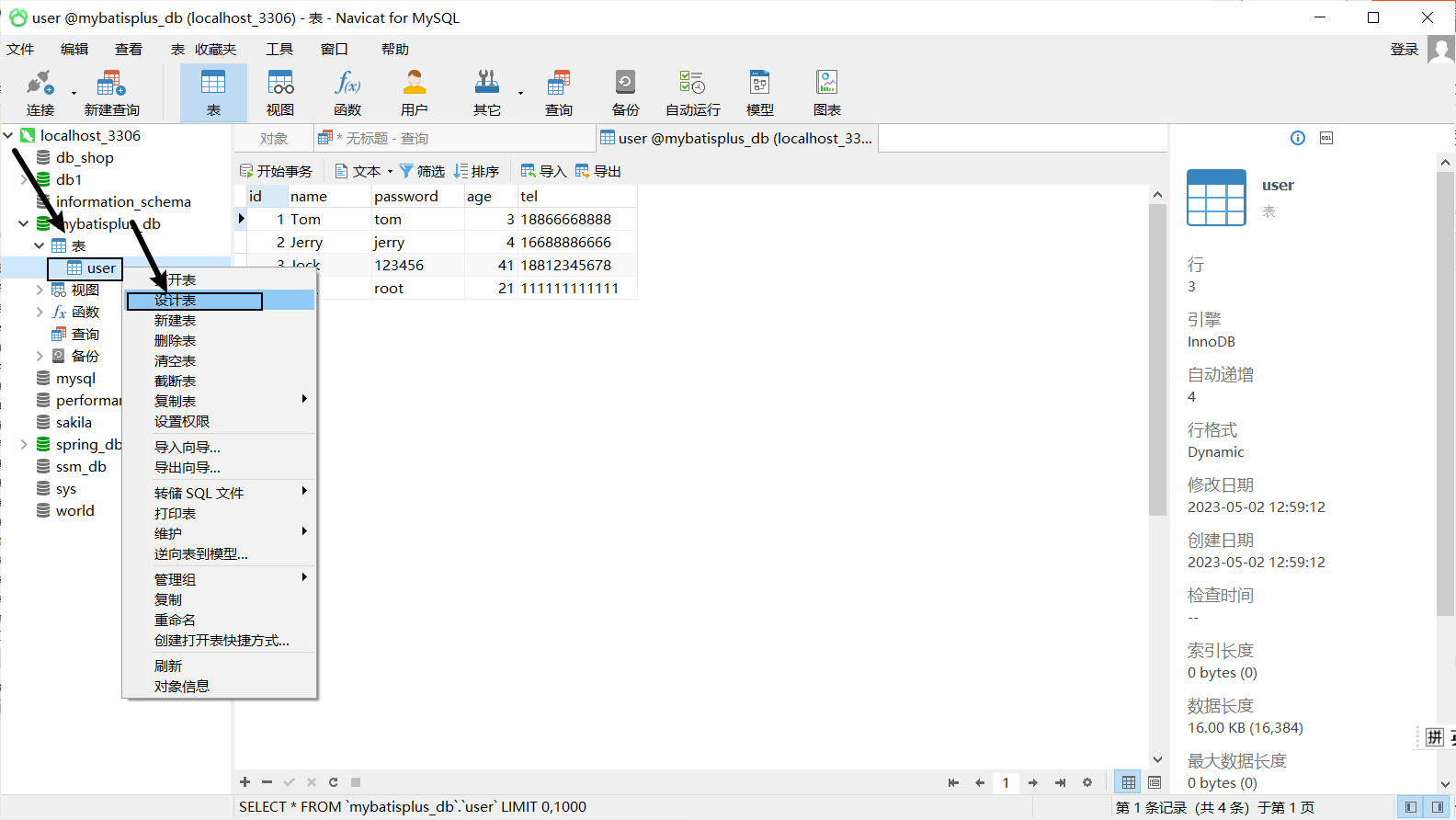Go to the previous page arrow
Viewport: 1456px width, 820px height.
[x=980, y=782]
